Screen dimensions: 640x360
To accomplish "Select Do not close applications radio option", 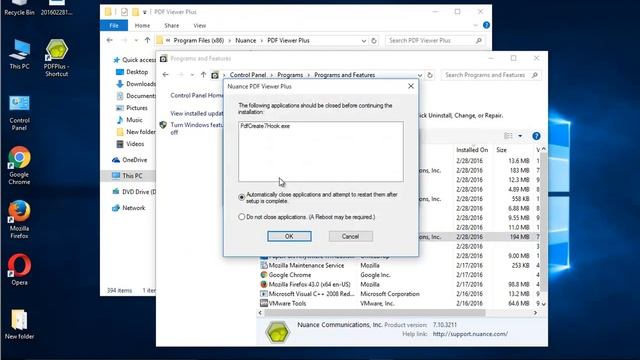I will click(x=242, y=217).
